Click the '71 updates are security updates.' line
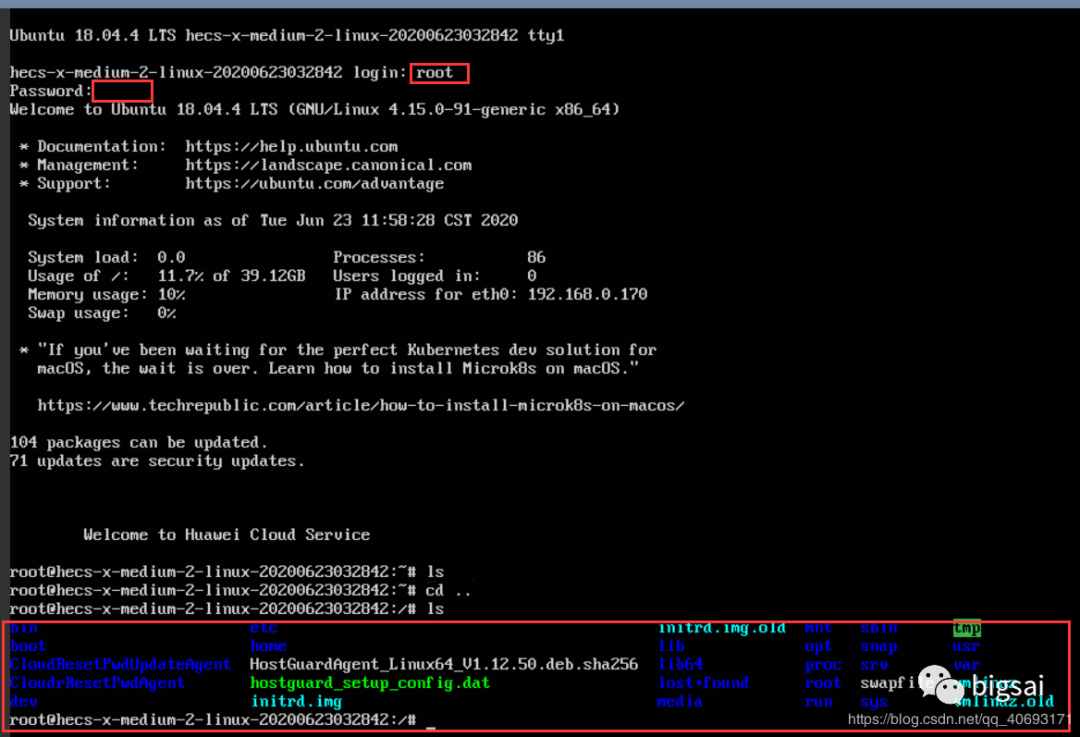The height and width of the screenshot is (737, 1080). (157, 461)
